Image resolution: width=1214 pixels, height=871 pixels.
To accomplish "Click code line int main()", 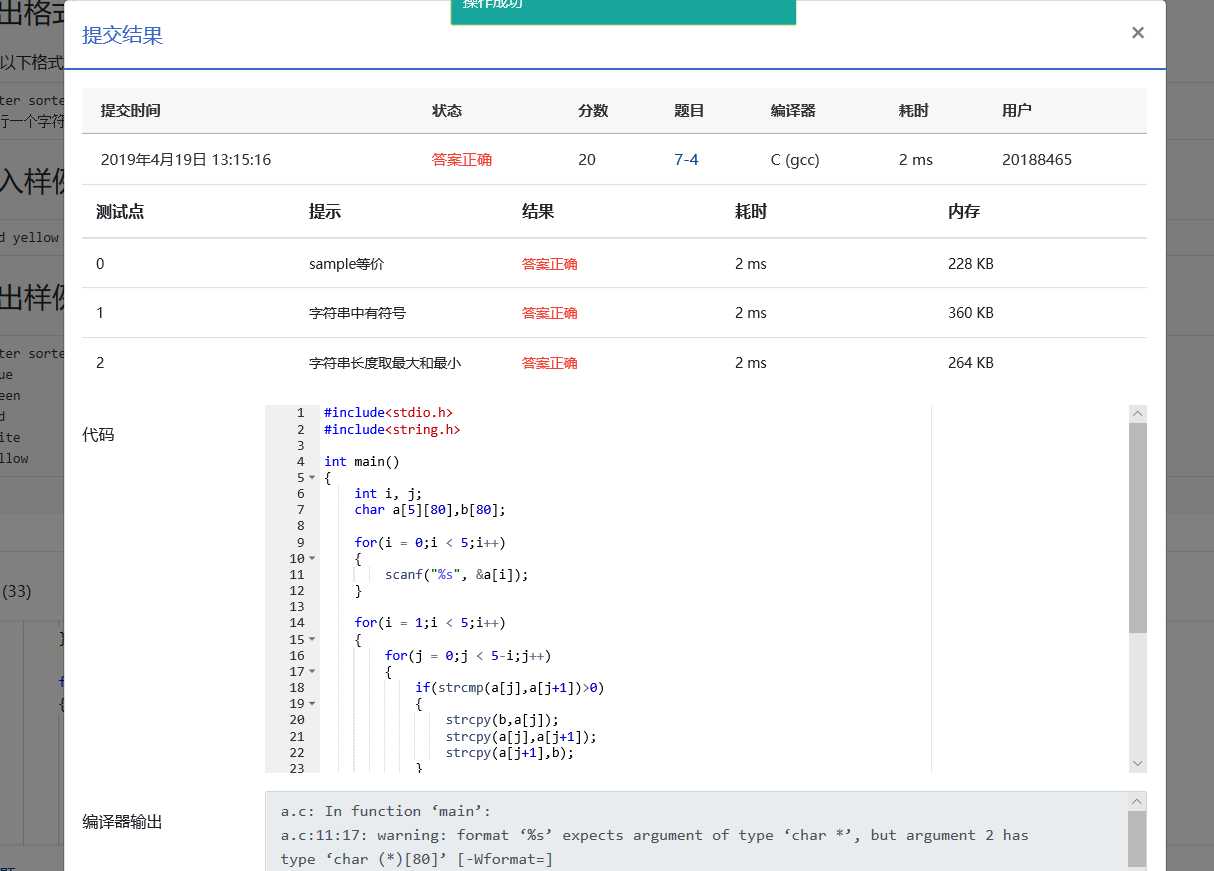I will point(362,461).
